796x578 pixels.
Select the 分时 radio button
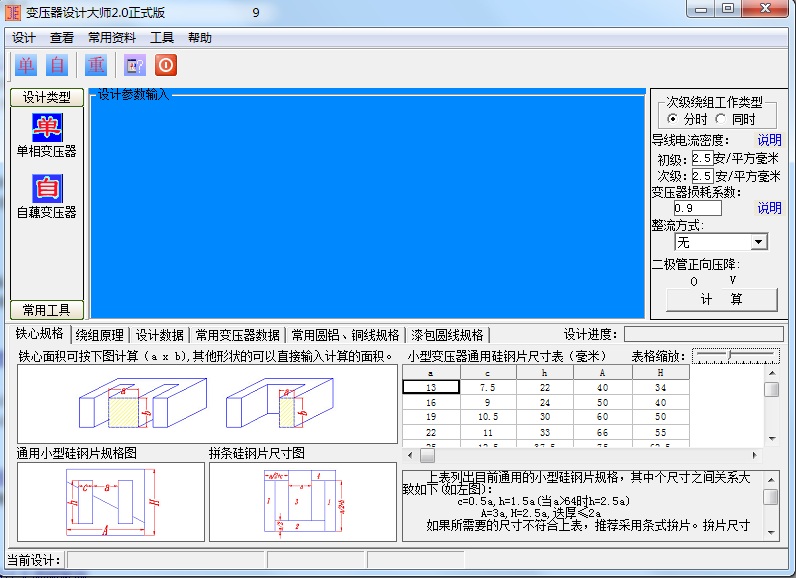pyautogui.click(x=672, y=119)
